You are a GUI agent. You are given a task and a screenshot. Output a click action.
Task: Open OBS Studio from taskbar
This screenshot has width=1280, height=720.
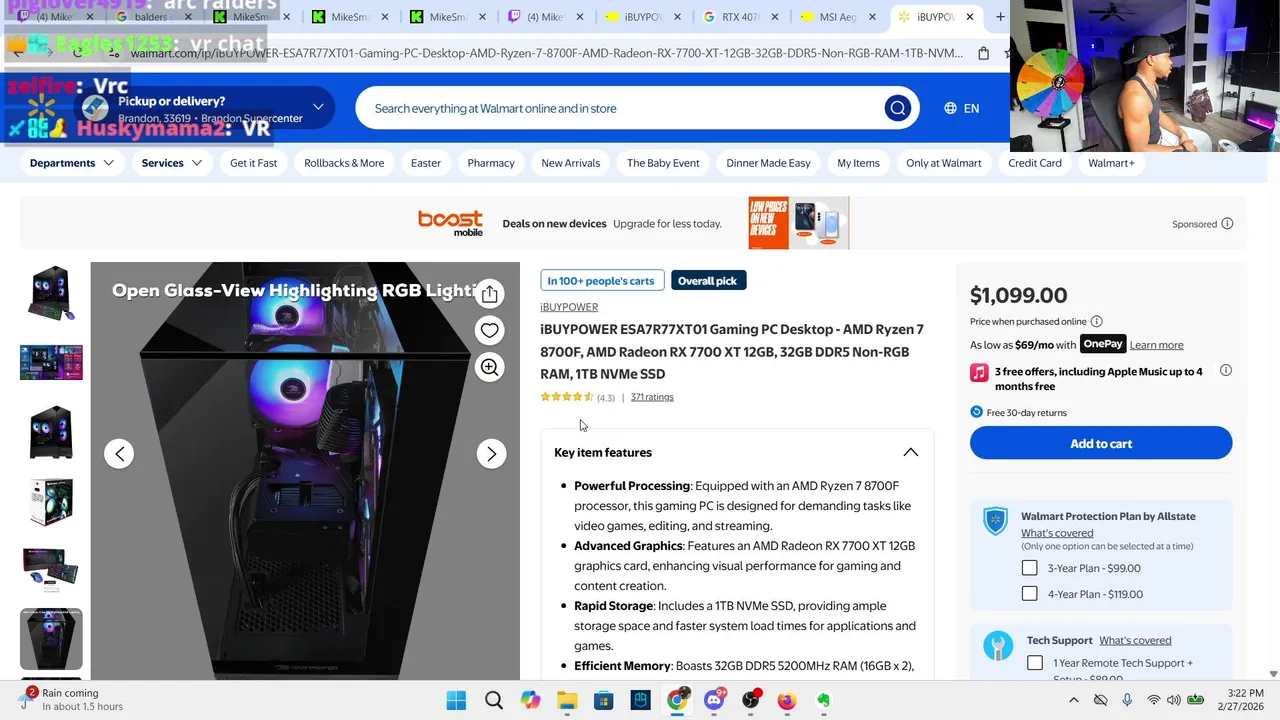751,700
